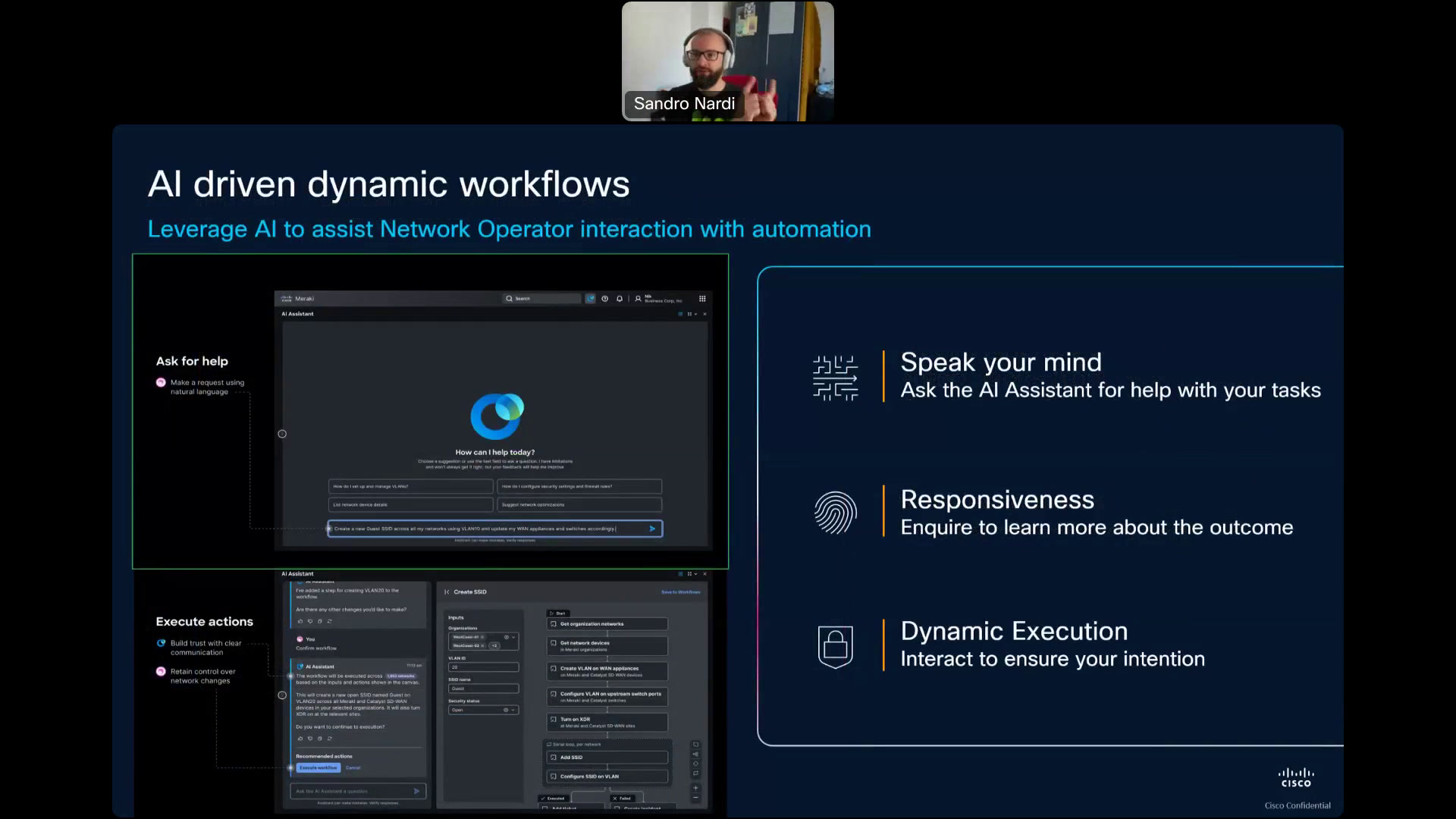Select the 'Configure SSID on VLAN' workflow step
The image size is (1456, 819).
tap(607, 777)
